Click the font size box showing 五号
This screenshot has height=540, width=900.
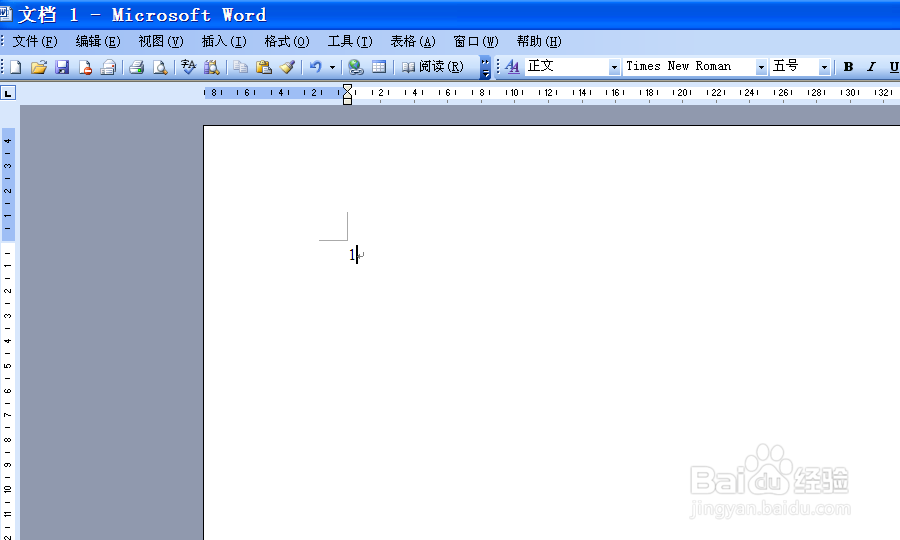click(x=795, y=67)
